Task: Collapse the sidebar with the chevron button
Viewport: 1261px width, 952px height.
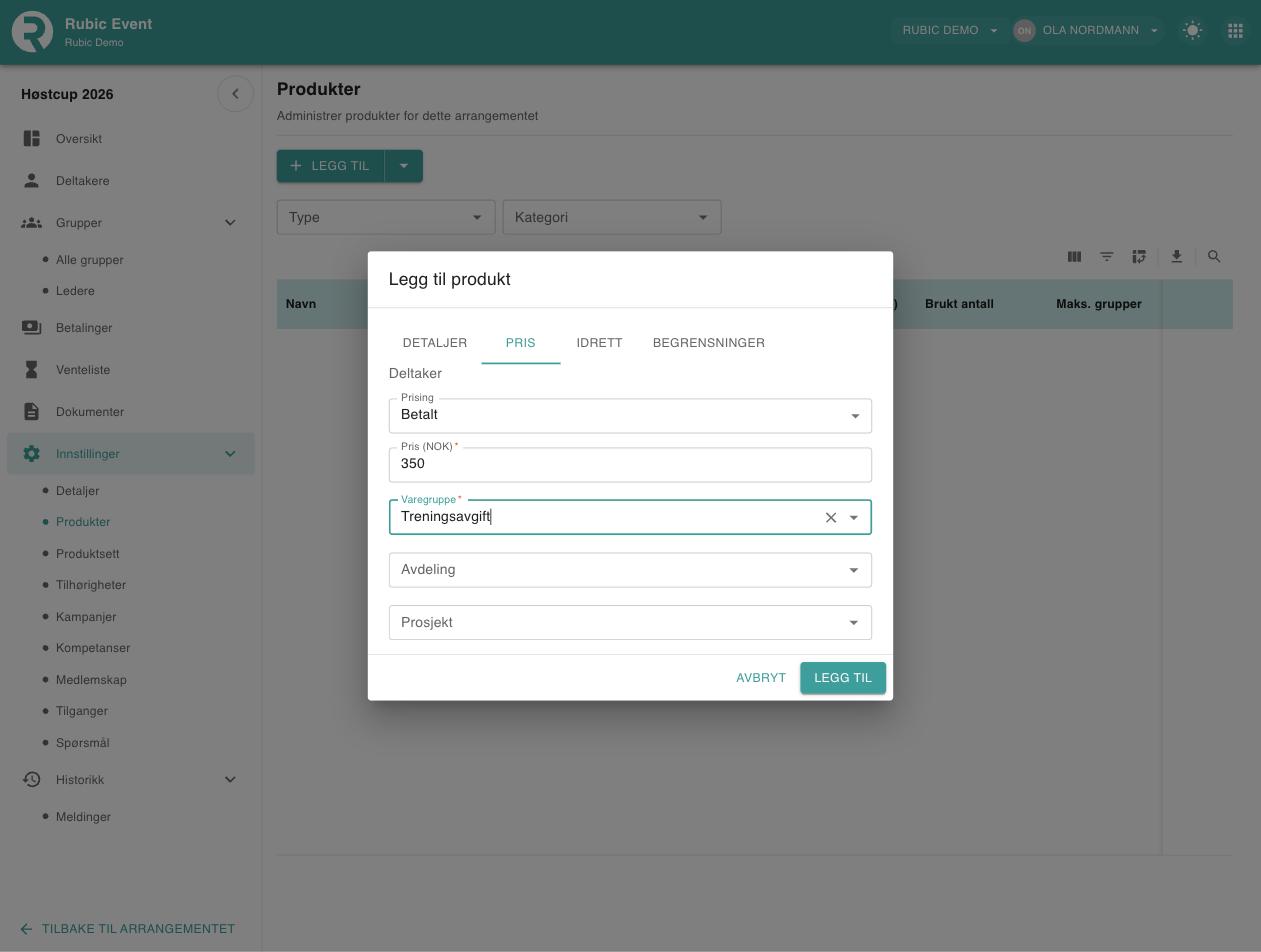Action: [x=235, y=94]
